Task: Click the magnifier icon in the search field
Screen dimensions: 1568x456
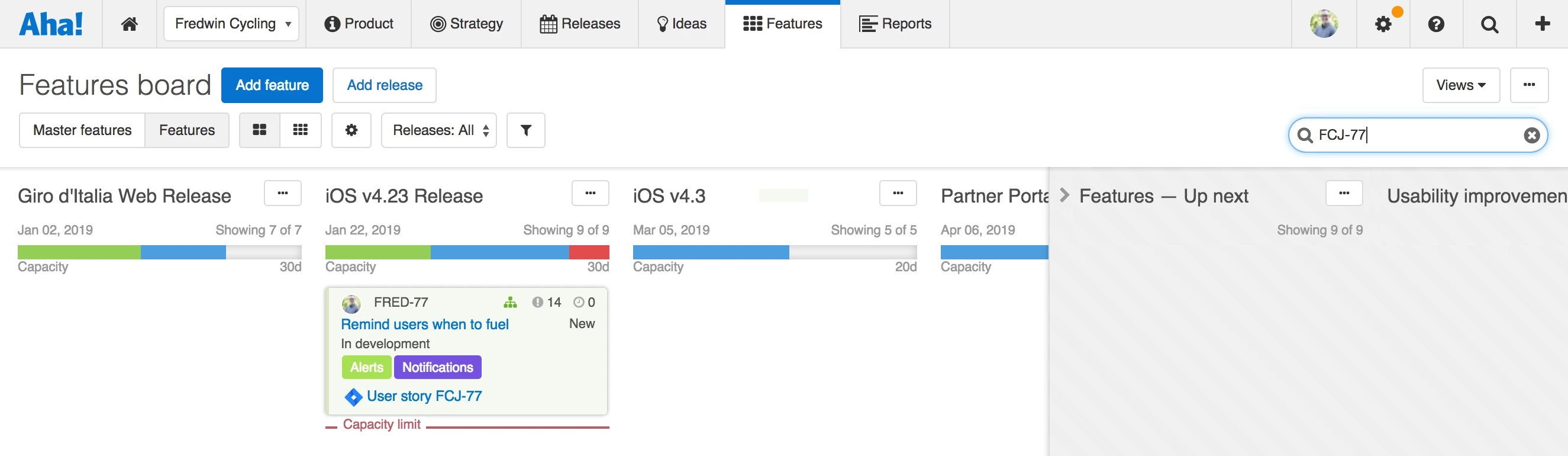Action: 1305,136
